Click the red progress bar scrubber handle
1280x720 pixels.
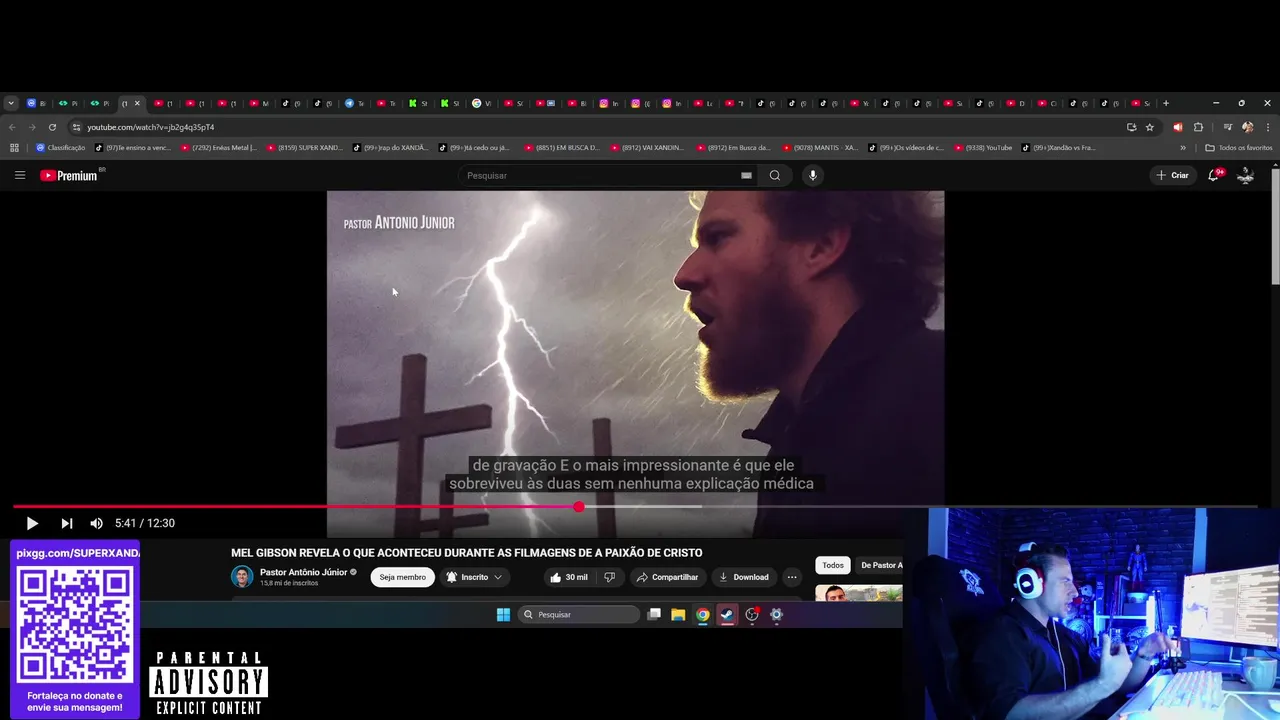point(579,507)
